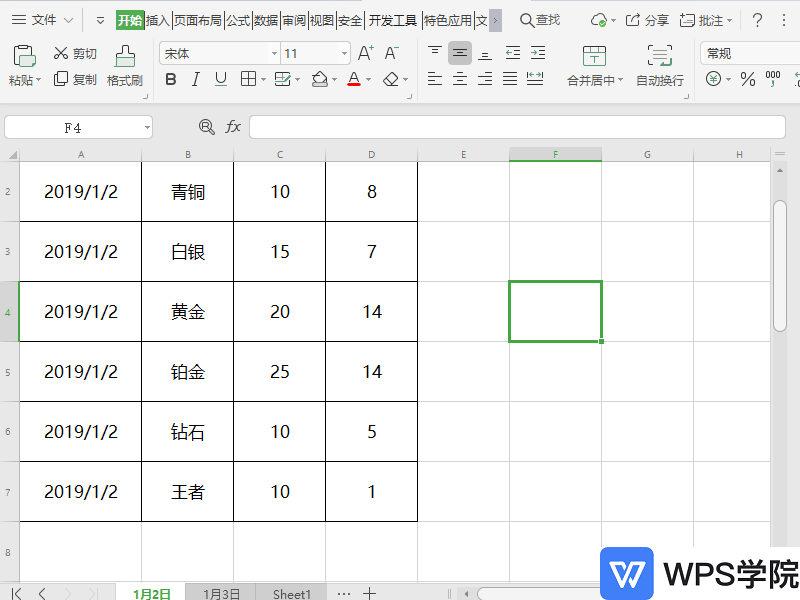
Task: Toggle italic formatting
Action: coord(195,79)
